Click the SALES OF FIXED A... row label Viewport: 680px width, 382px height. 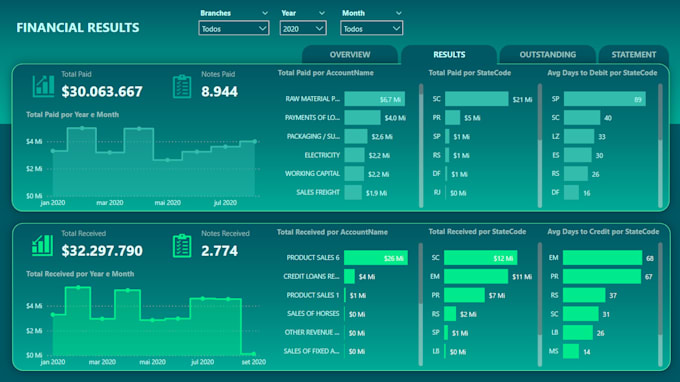point(311,351)
